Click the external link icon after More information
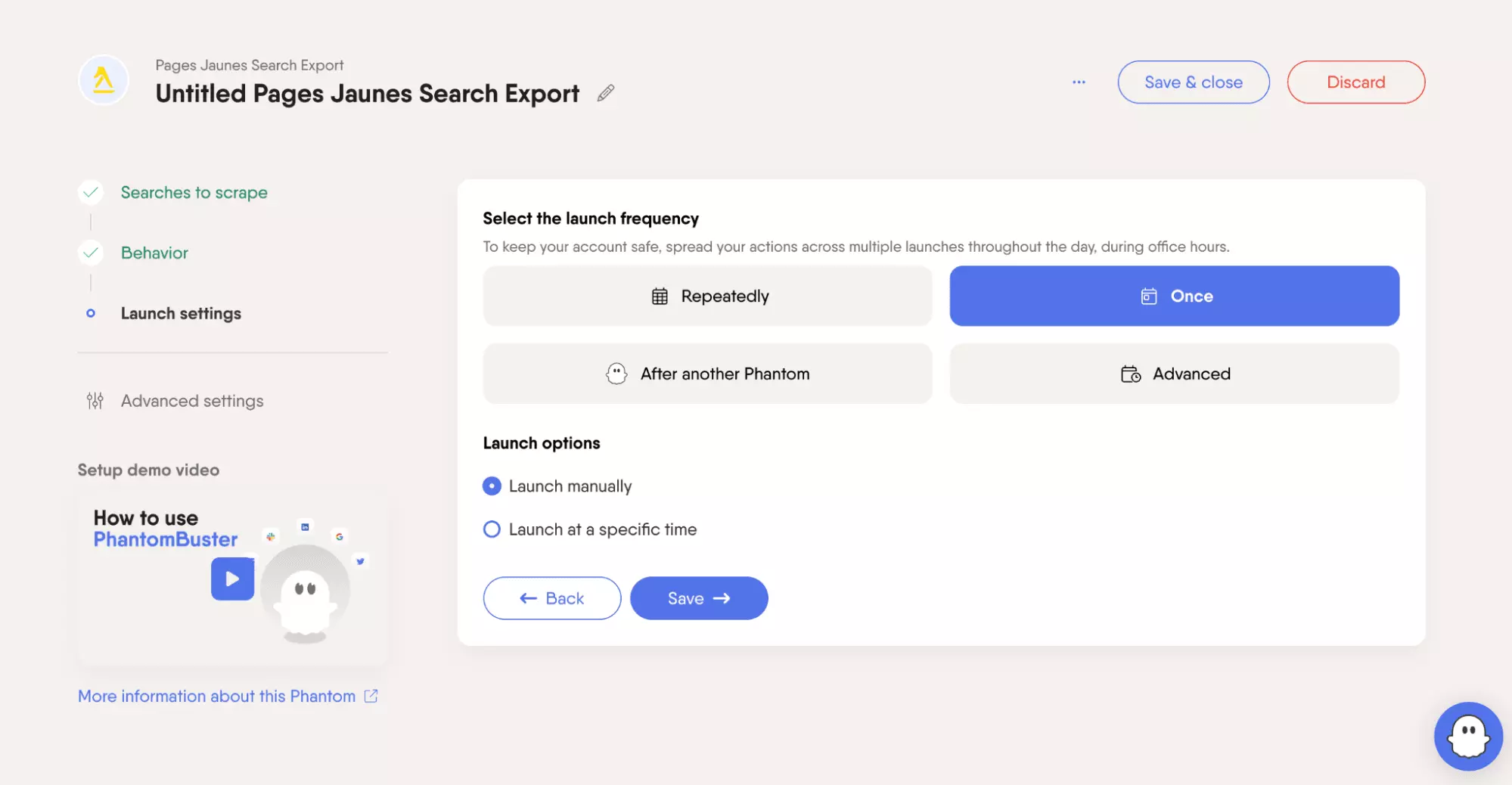Screen dimensions: 1512x785 tap(371, 696)
